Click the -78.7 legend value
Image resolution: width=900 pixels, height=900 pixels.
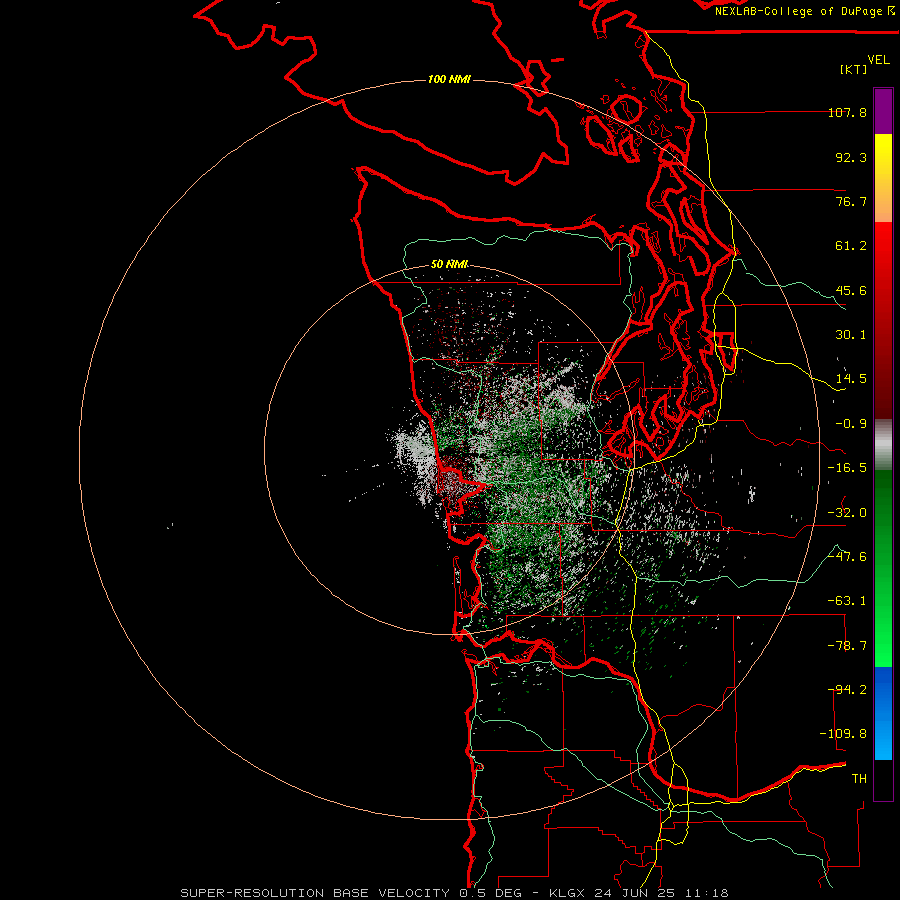coord(847,646)
